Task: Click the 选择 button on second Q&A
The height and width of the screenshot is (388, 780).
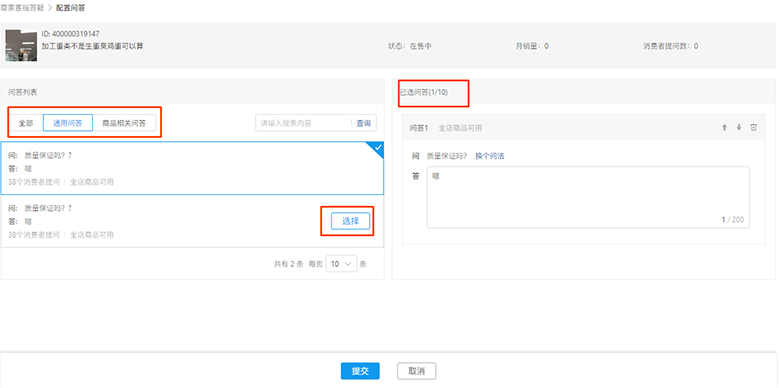Action: coord(351,221)
